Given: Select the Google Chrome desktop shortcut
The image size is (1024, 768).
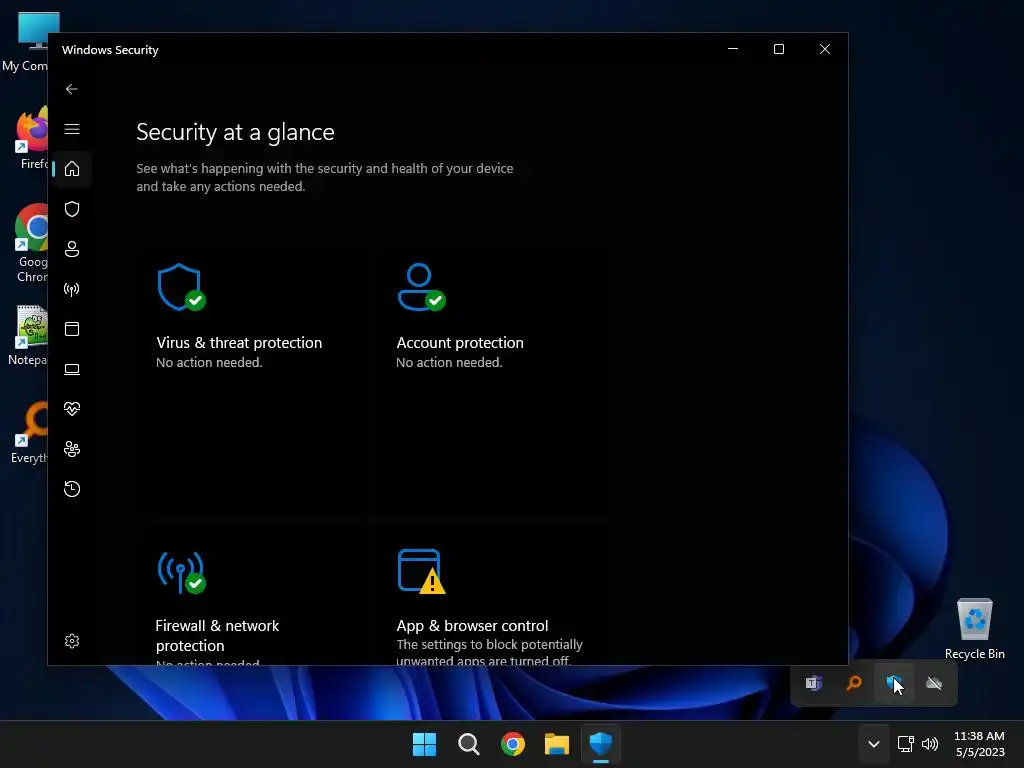Looking at the screenshot, I should pos(30,243).
